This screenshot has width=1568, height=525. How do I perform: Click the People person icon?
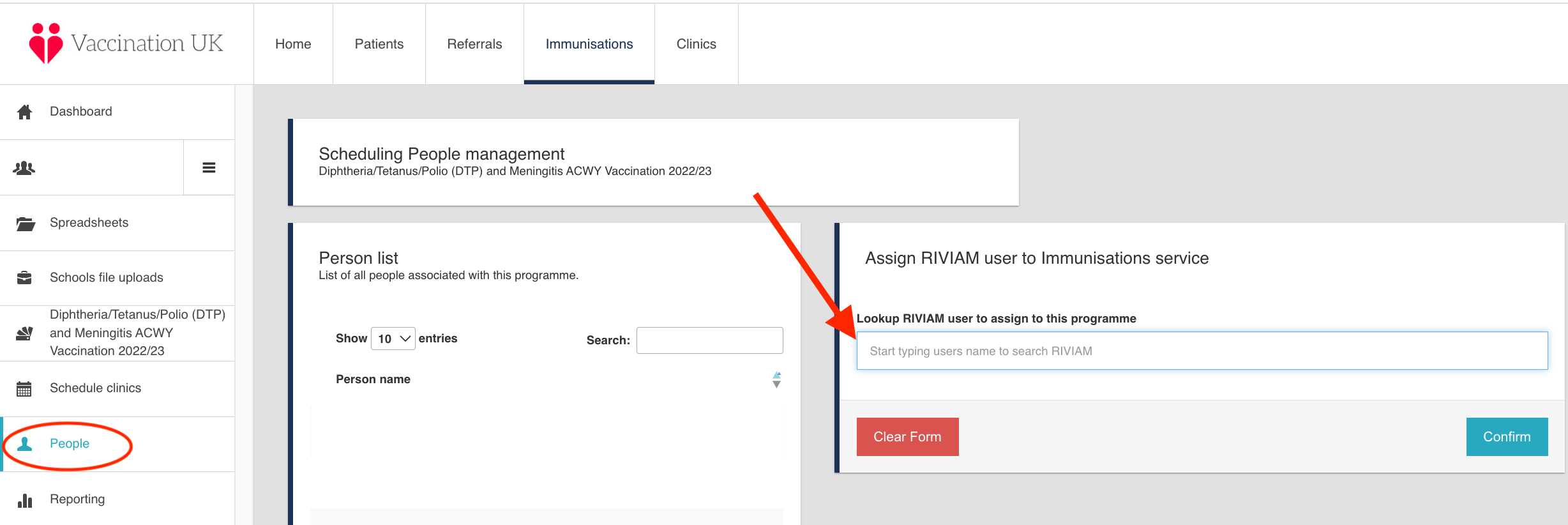(x=25, y=444)
